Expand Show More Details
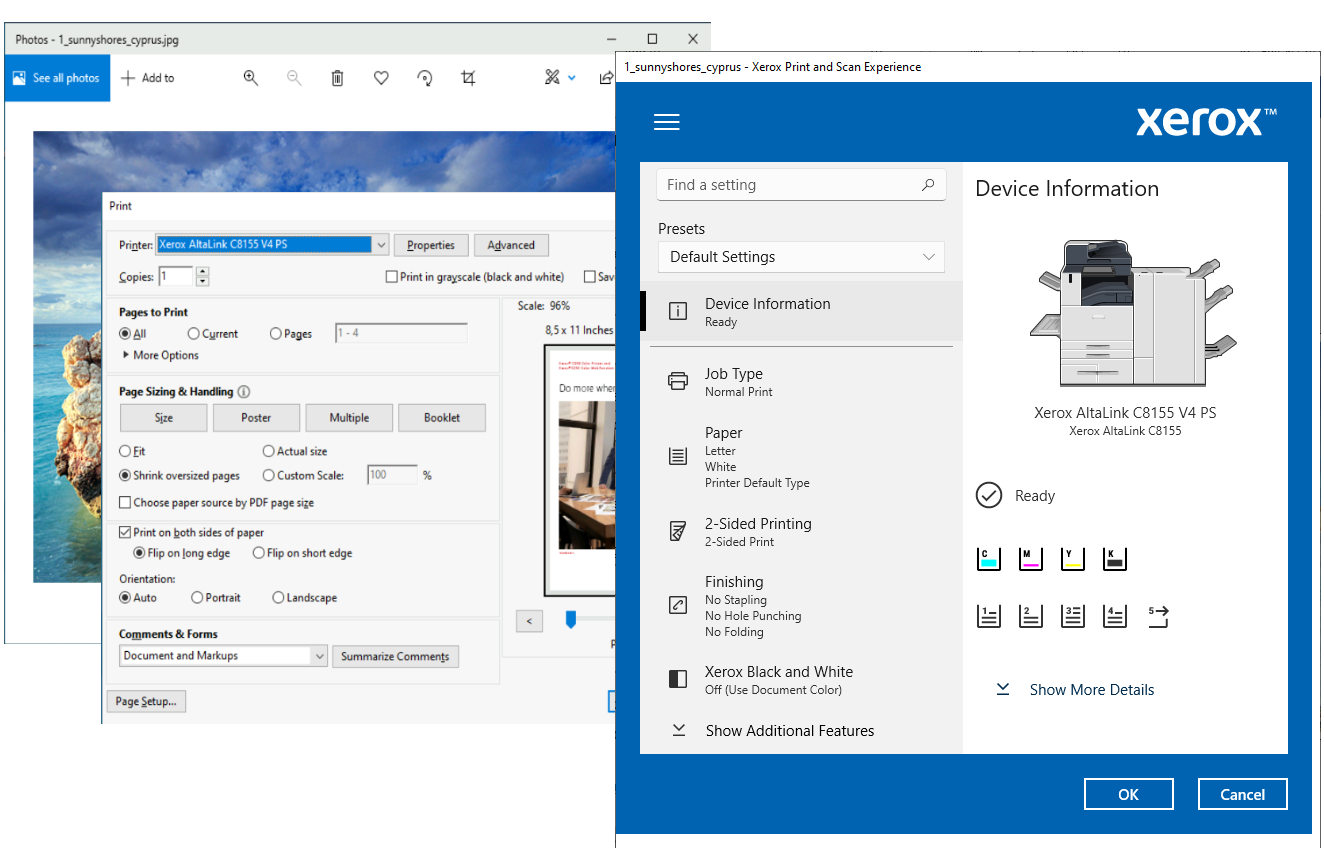This screenshot has height=848, width=1324. [1076, 690]
